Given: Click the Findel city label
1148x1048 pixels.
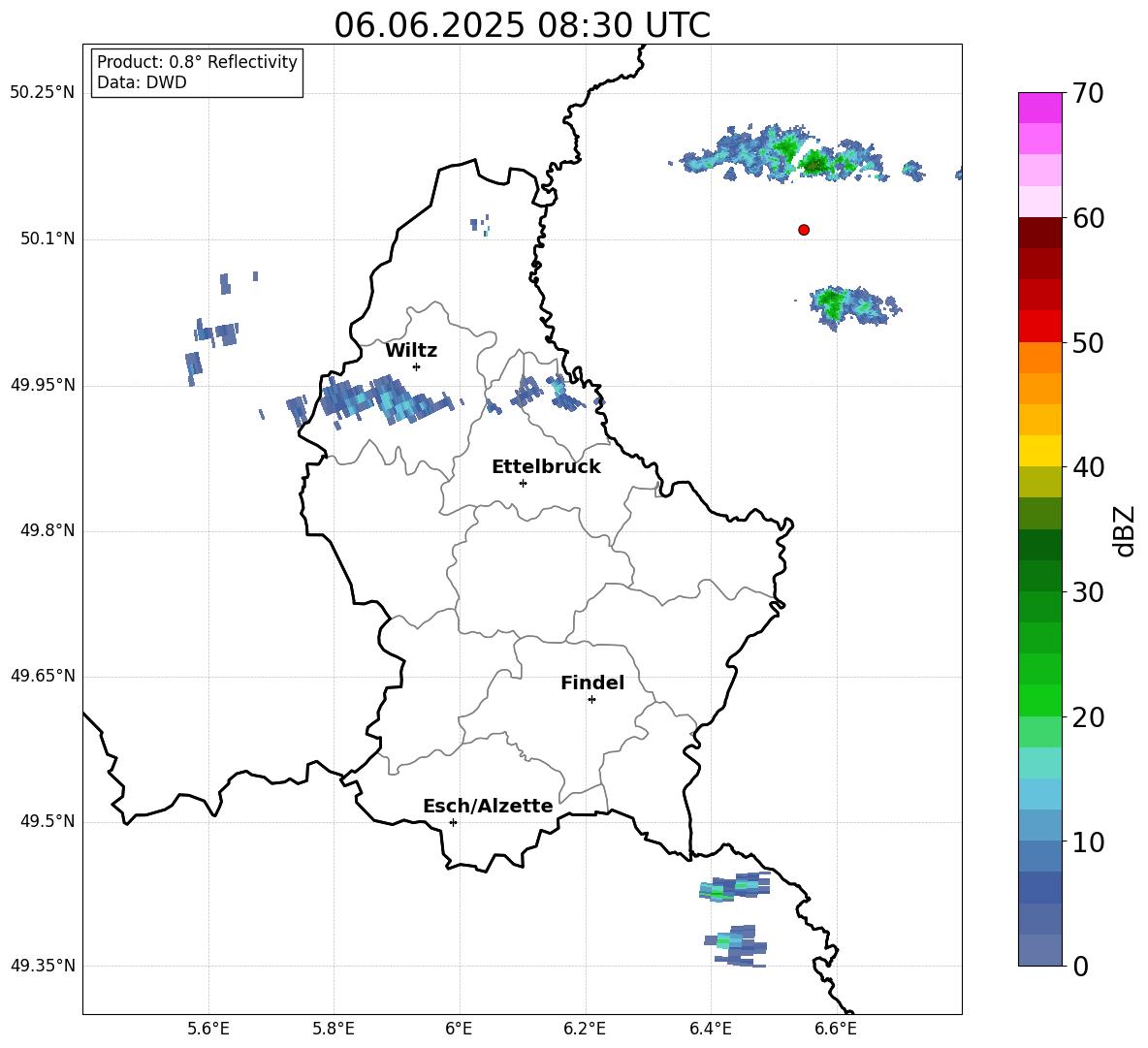Looking at the screenshot, I should coord(592,683).
